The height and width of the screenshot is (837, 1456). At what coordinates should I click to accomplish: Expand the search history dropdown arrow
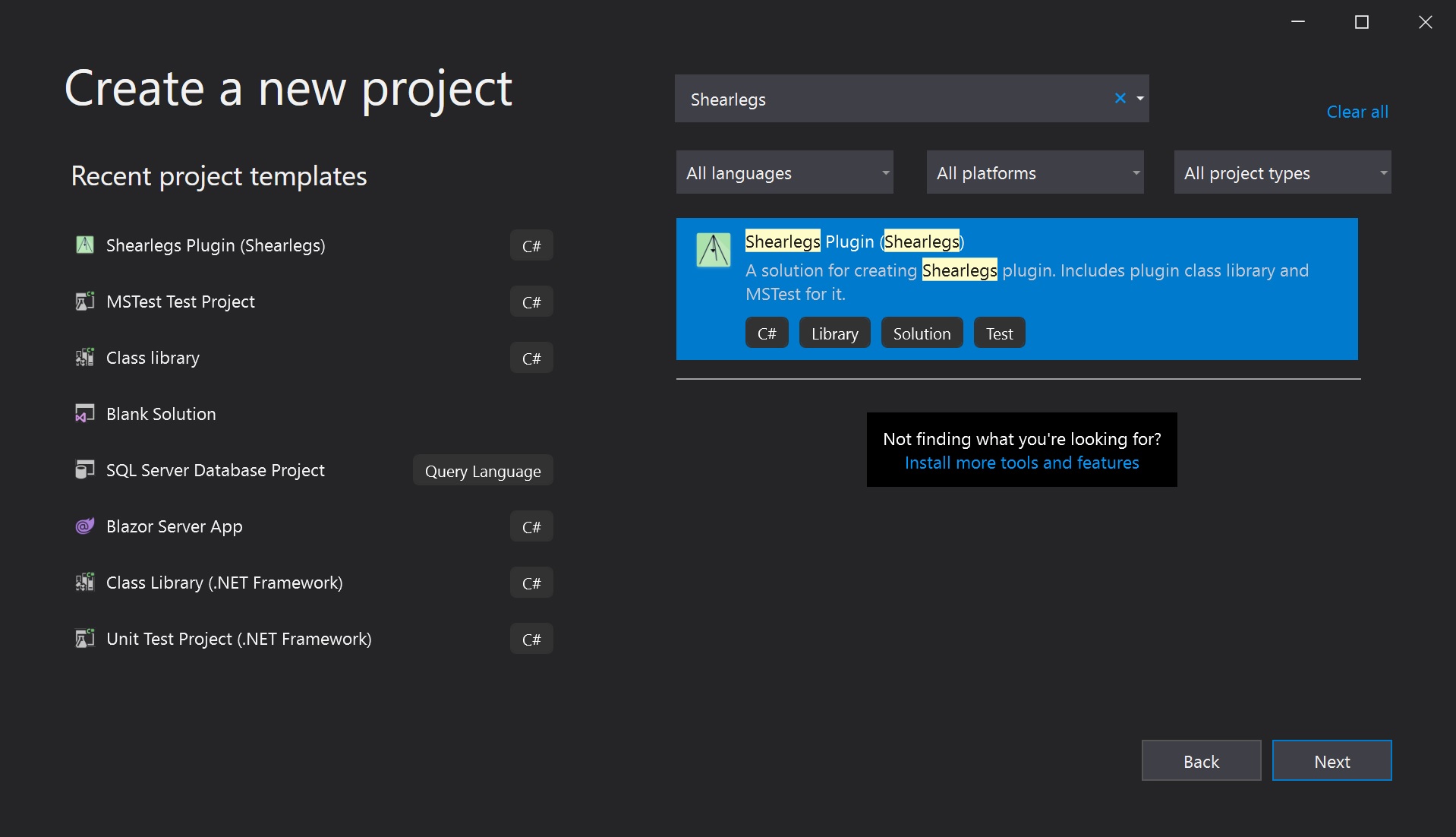coord(1140,98)
